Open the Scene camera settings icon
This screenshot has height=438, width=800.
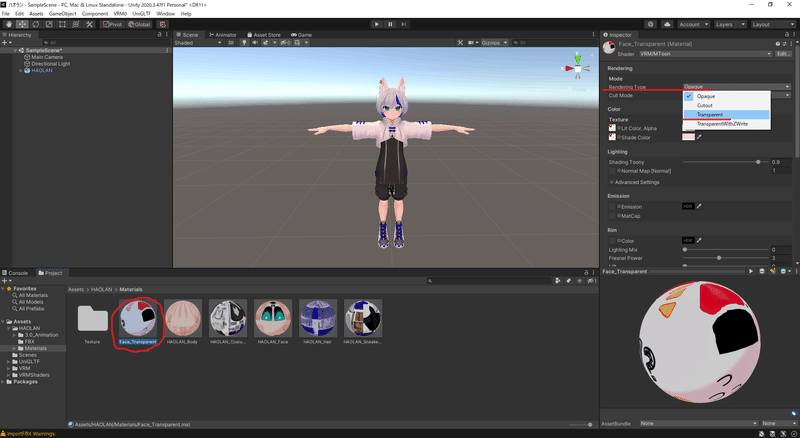pos(472,42)
